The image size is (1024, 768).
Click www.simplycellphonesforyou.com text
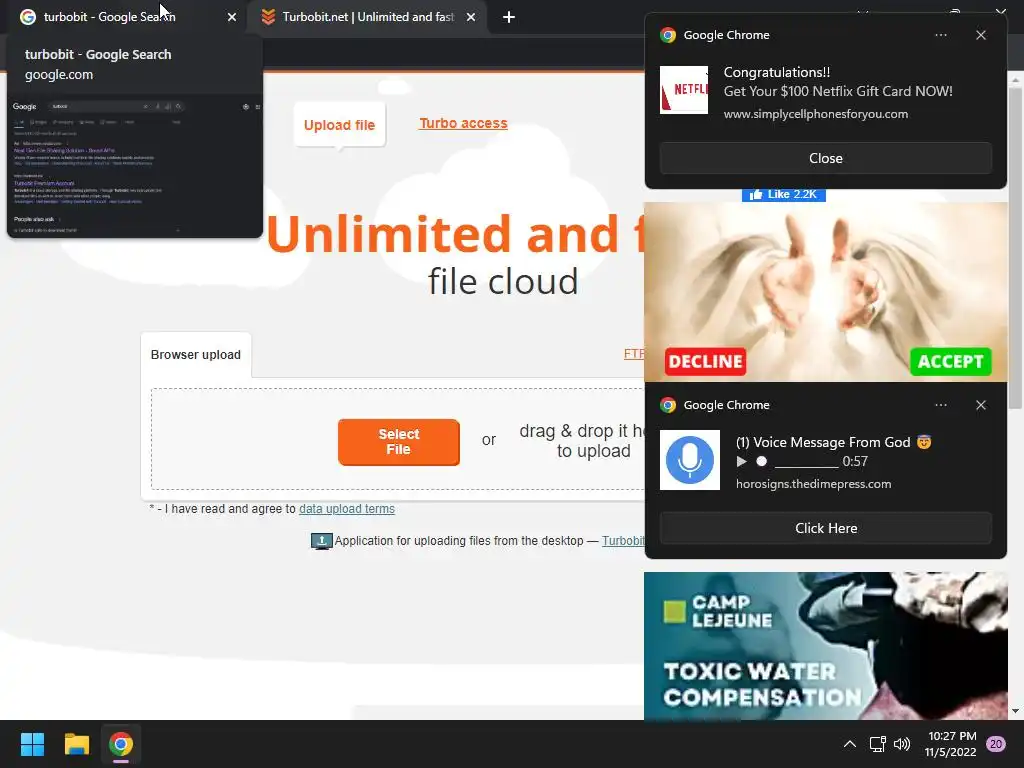(x=816, y=114)
